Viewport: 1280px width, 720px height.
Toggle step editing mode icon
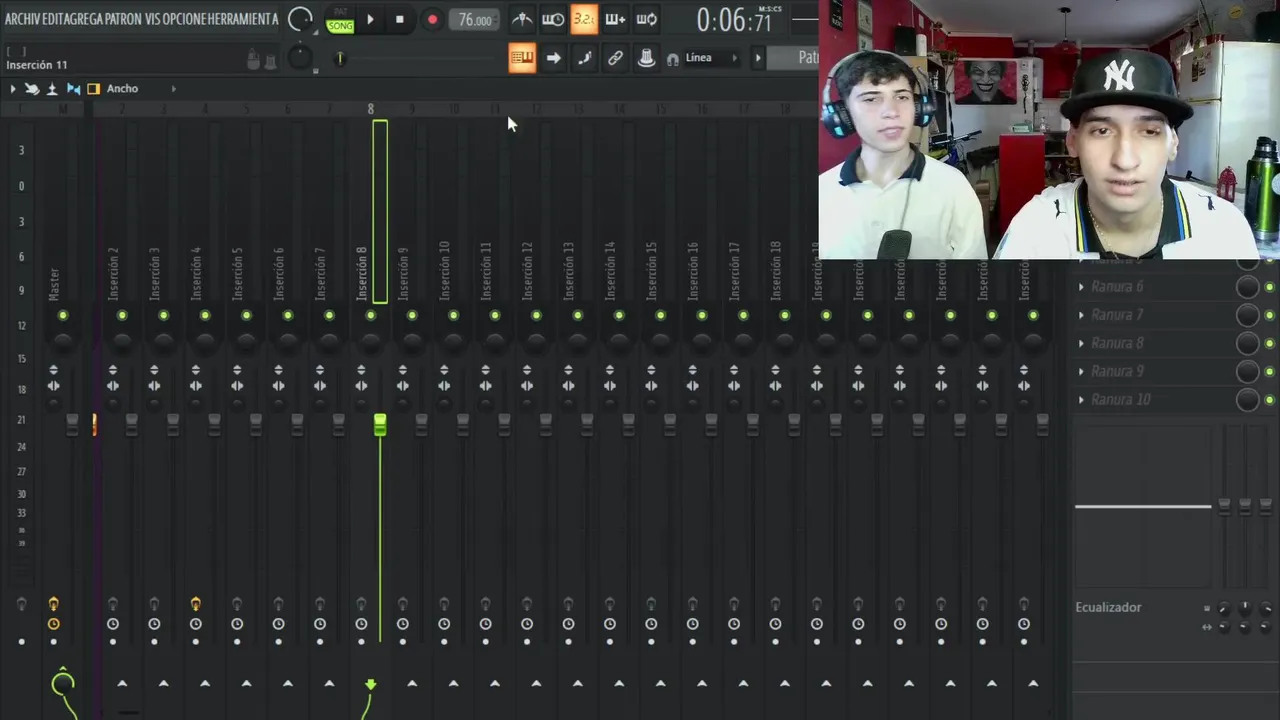click(584, 58)
